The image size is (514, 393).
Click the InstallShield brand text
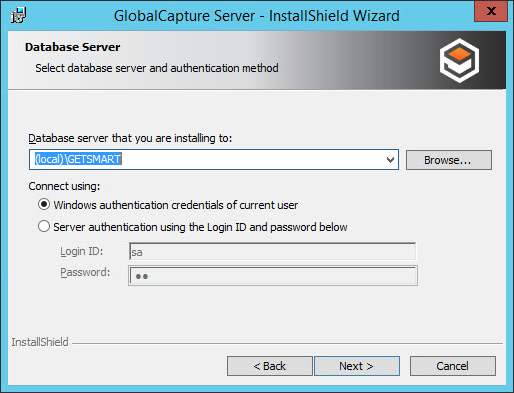[x=40, y=342]
